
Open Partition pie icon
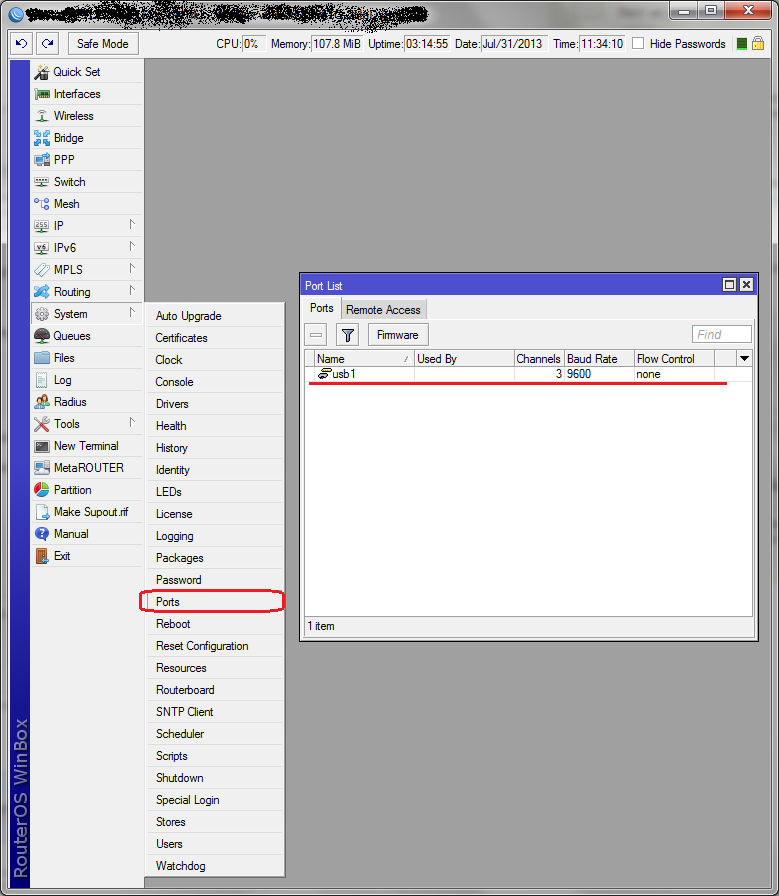pyautogui.click(x=42, y=490)
